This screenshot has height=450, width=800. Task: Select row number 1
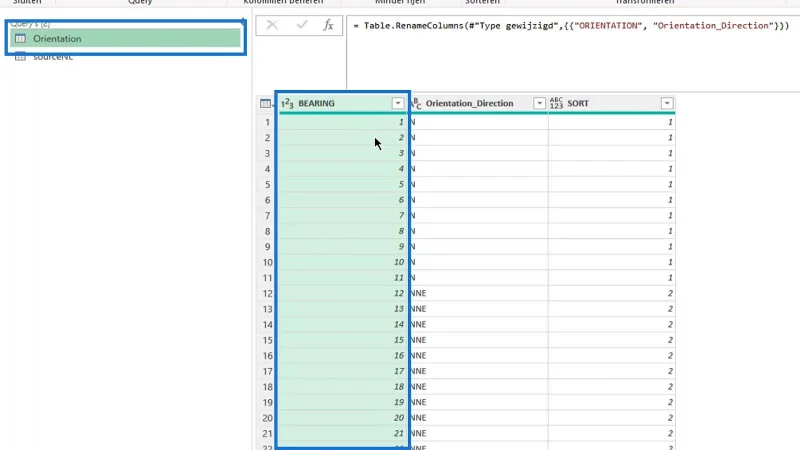click(267, 122)
